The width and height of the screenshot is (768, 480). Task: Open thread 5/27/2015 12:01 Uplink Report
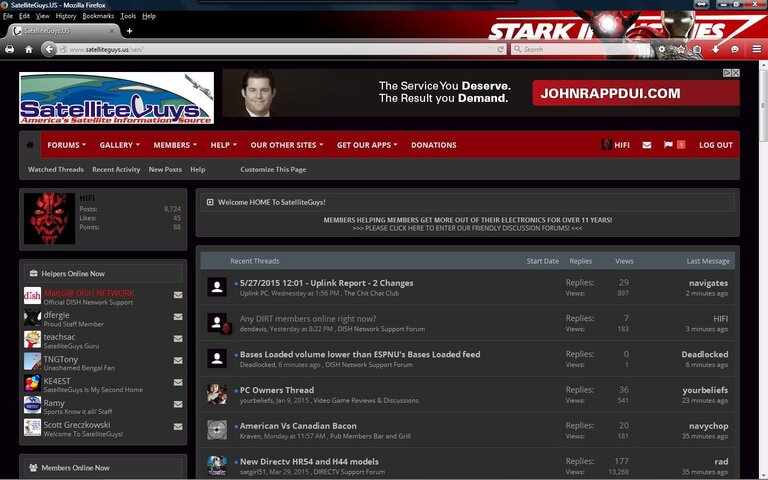point(326,283)
